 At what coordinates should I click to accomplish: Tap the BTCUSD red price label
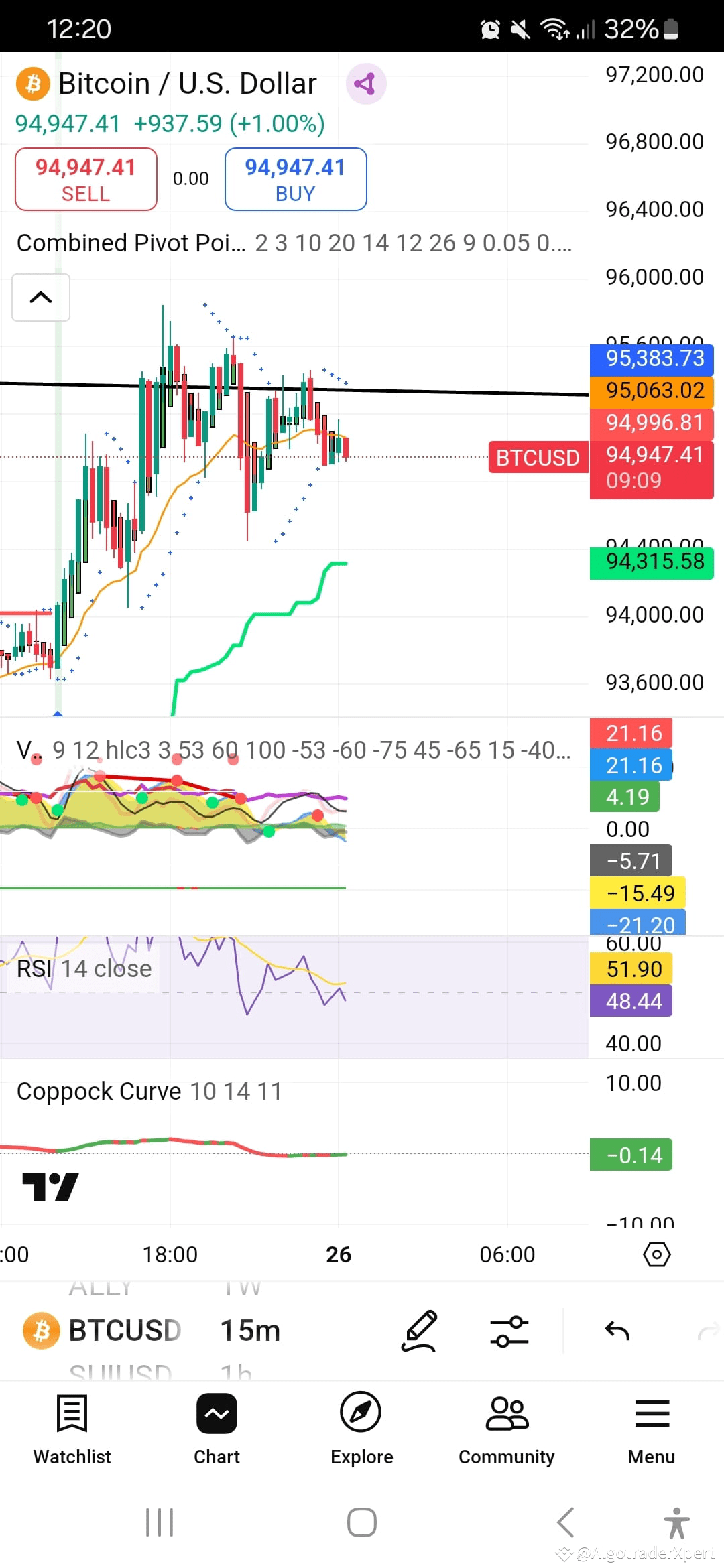(538, 458)
